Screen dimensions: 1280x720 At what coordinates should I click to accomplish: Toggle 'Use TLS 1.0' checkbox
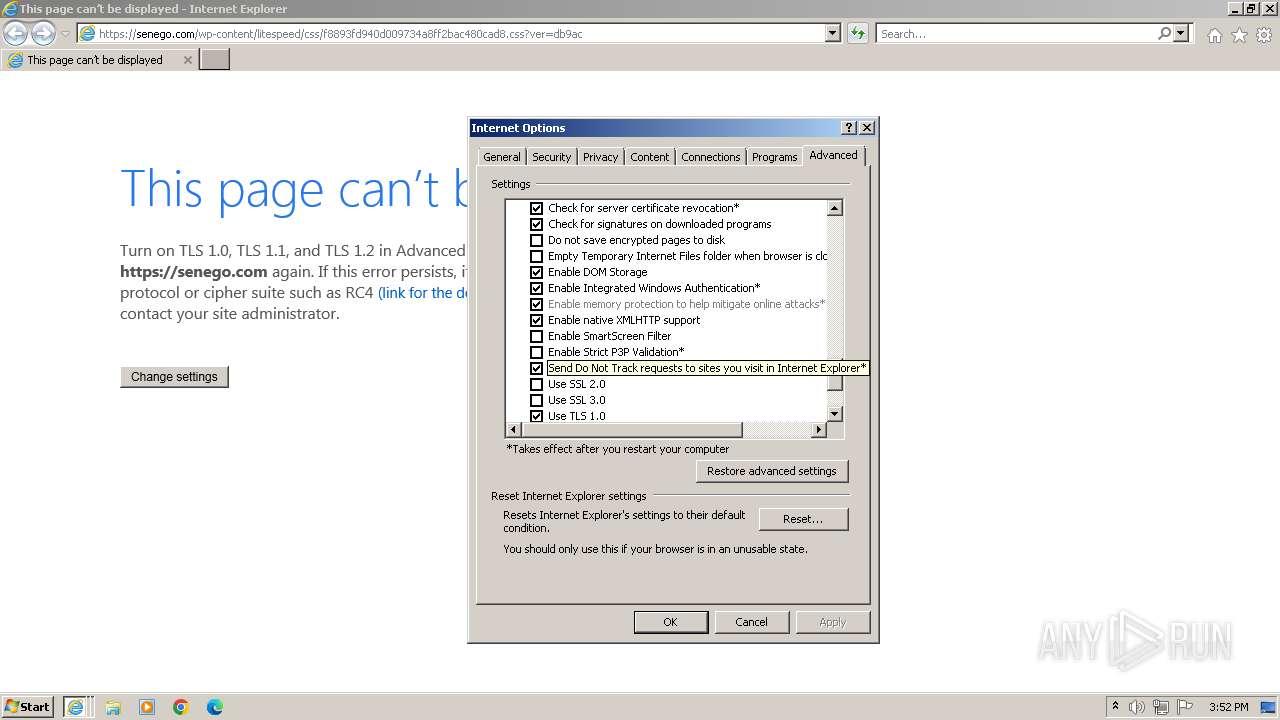[x=536, y=416]
